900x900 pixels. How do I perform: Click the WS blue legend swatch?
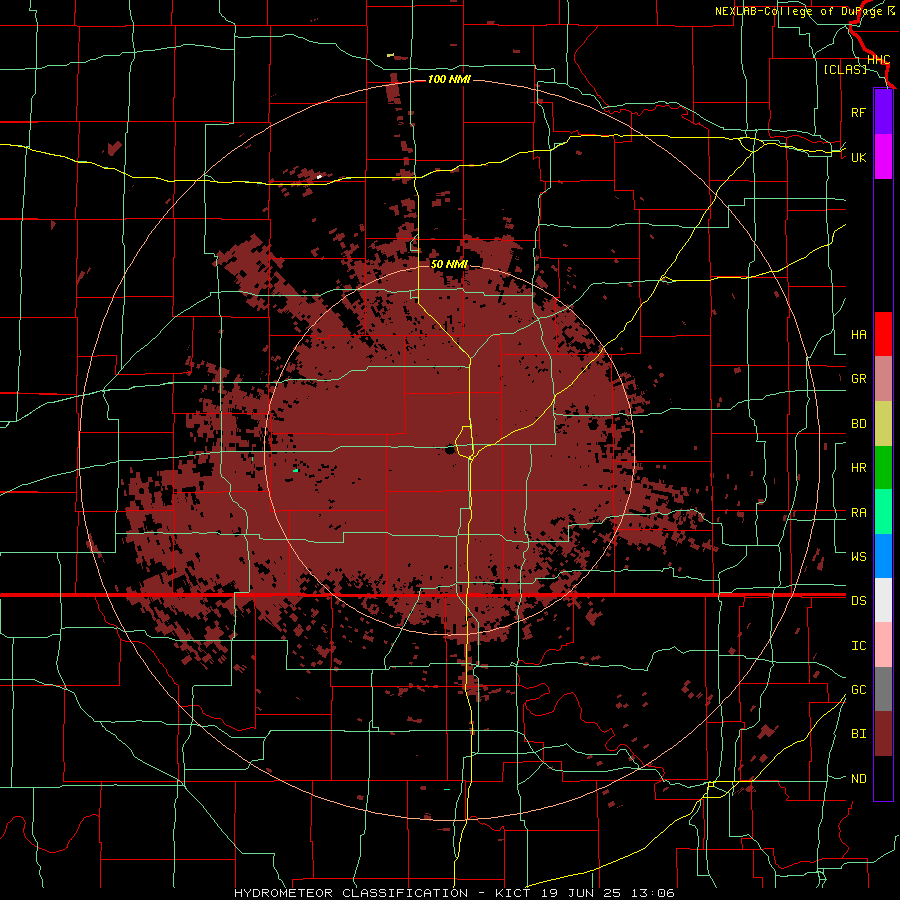883,556
